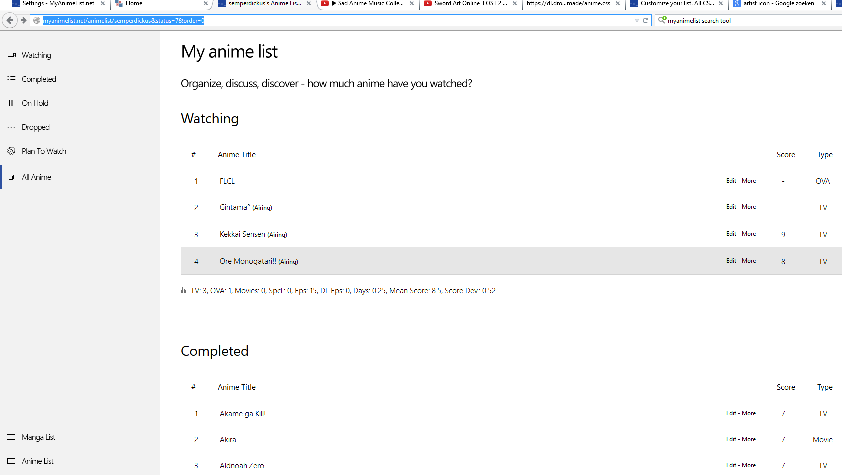Click Edit on the Akame ga Kill row
Image resolution: width=842 pixels, height=475 pixels.
coord(731,413)
